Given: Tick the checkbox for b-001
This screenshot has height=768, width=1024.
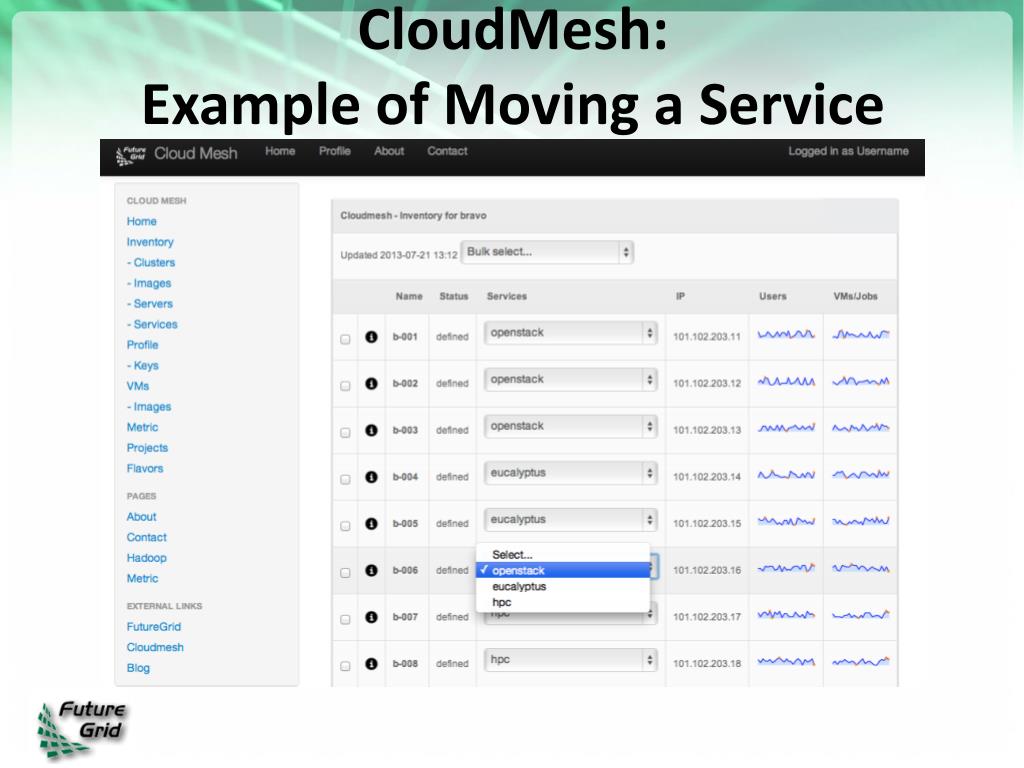Looking at the screenshot, I should (x=345, y=339).
